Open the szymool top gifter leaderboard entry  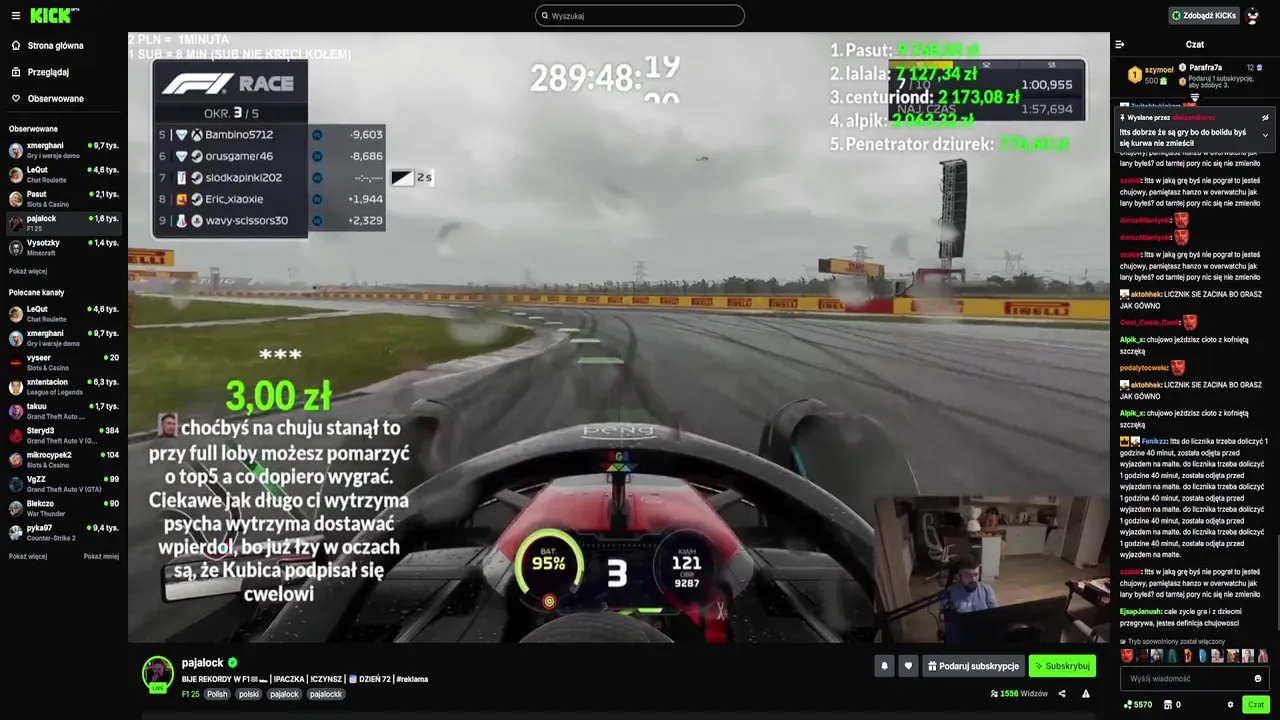coord(1150,75)
